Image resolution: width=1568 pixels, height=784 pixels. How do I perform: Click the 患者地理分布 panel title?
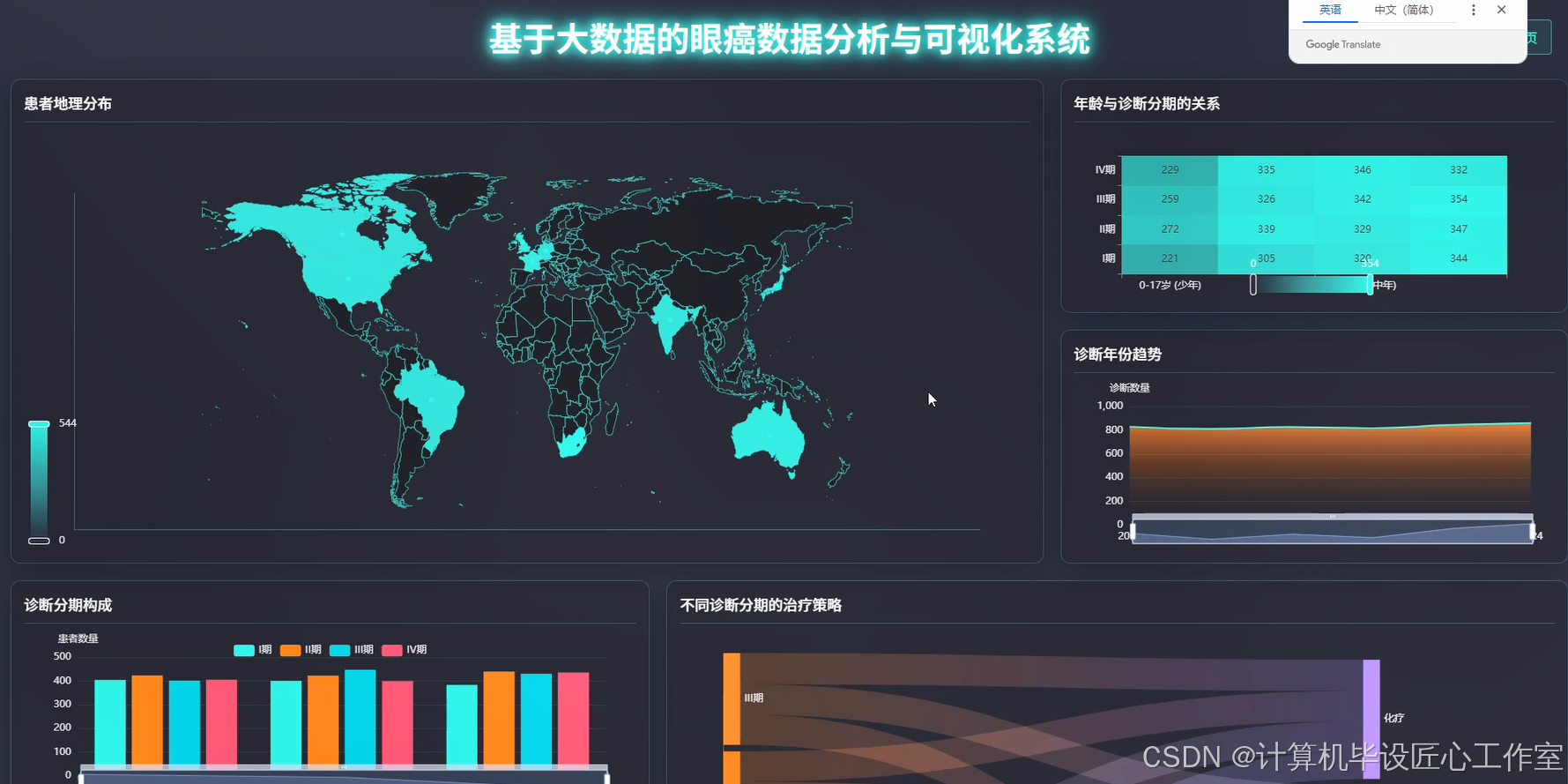tap(68, 104)
